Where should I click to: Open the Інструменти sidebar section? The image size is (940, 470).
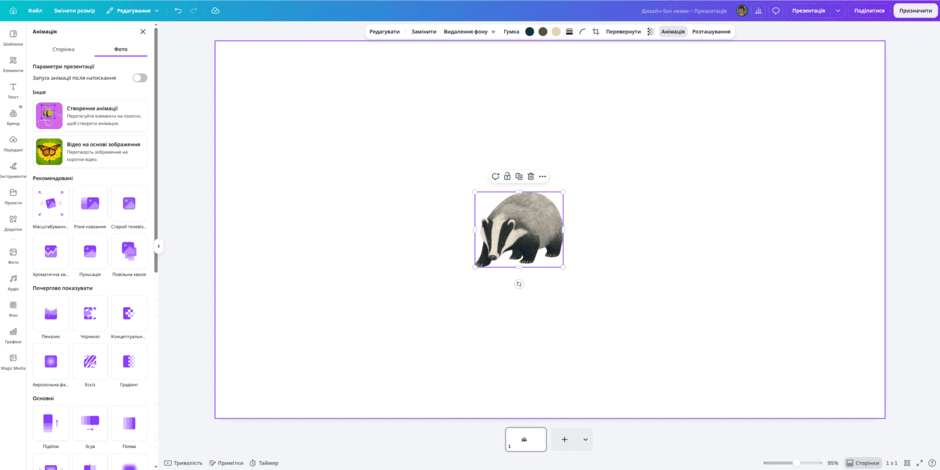[13, 169]
